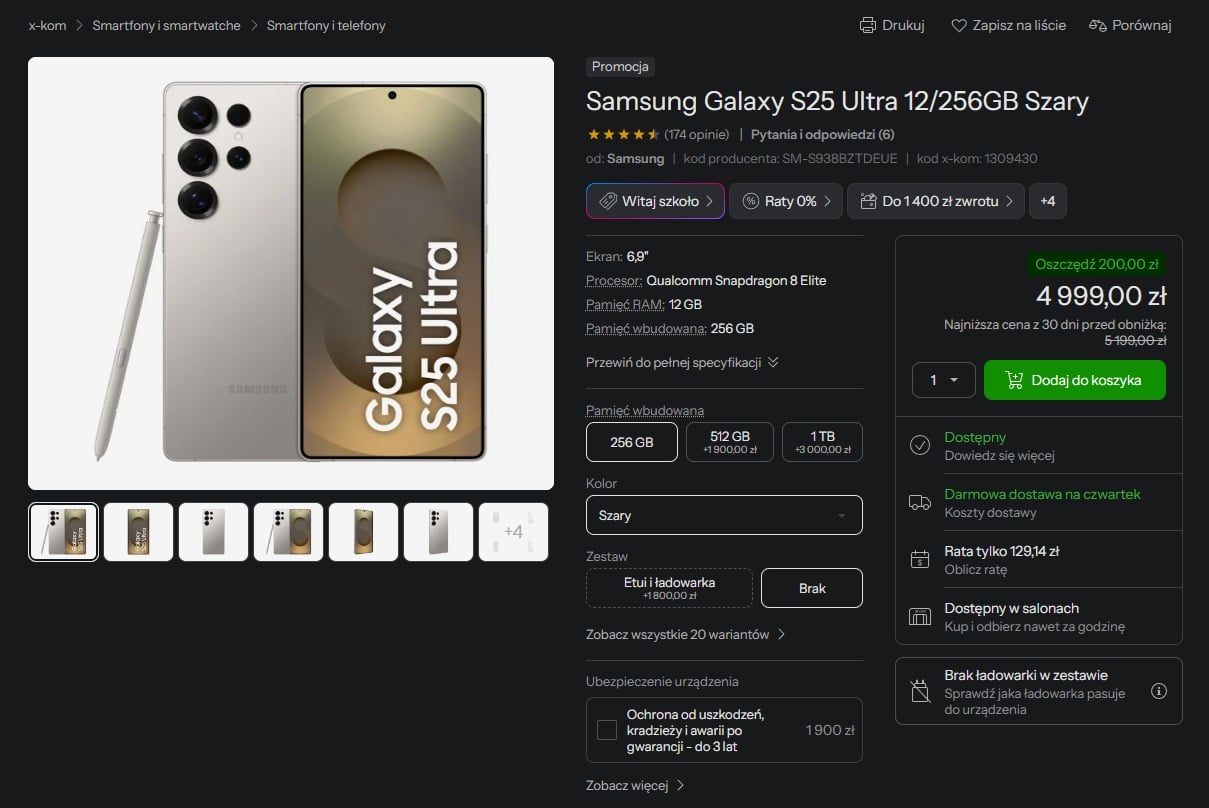Open the Kolor Szary dropdown
The height and width of the screenshot is (808, 1209).
point(724,515)
